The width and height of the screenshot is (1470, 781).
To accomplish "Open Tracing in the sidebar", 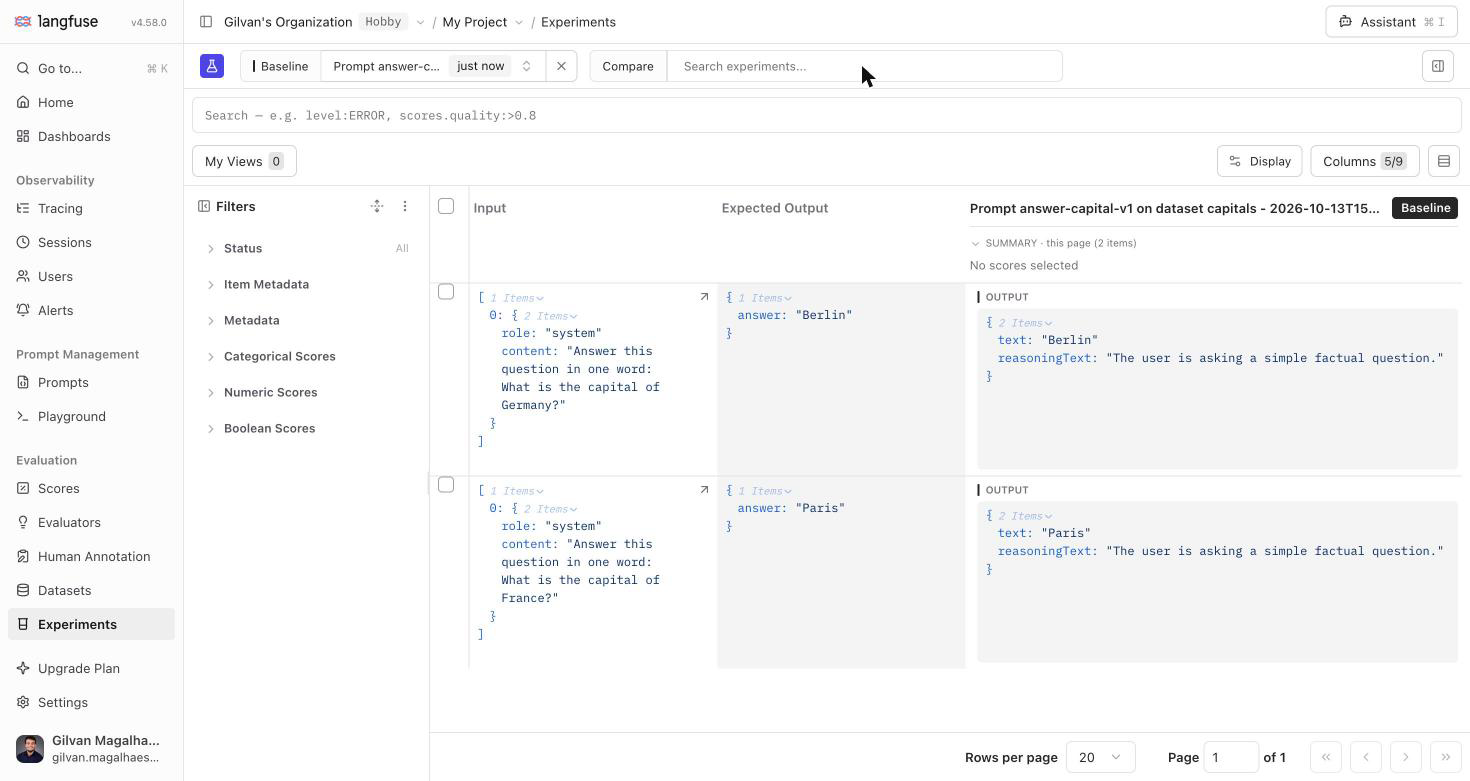I will tap(91, 208).
